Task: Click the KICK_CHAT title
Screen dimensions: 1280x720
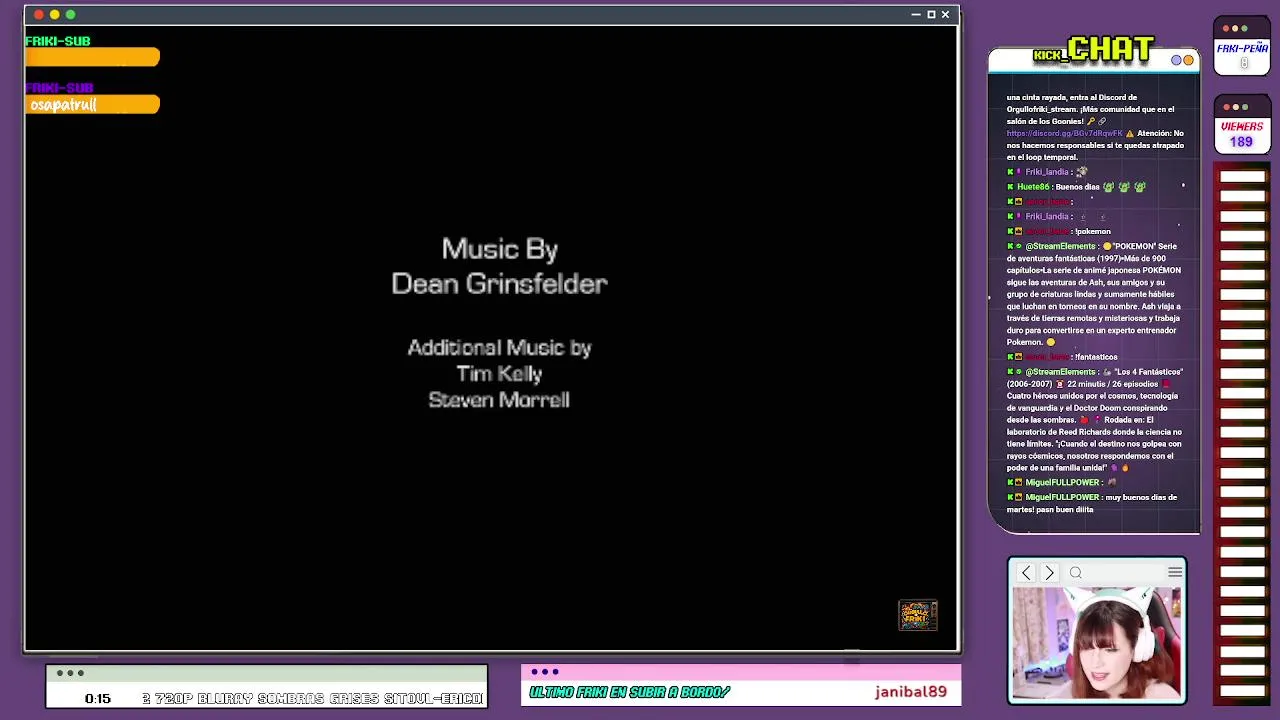Action: pos(1094,50)
